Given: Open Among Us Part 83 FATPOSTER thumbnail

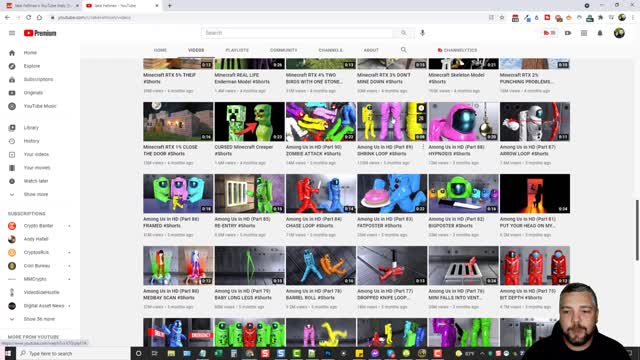Looking at the screenshot, I should pyautogui.click(x=392, y=193).
